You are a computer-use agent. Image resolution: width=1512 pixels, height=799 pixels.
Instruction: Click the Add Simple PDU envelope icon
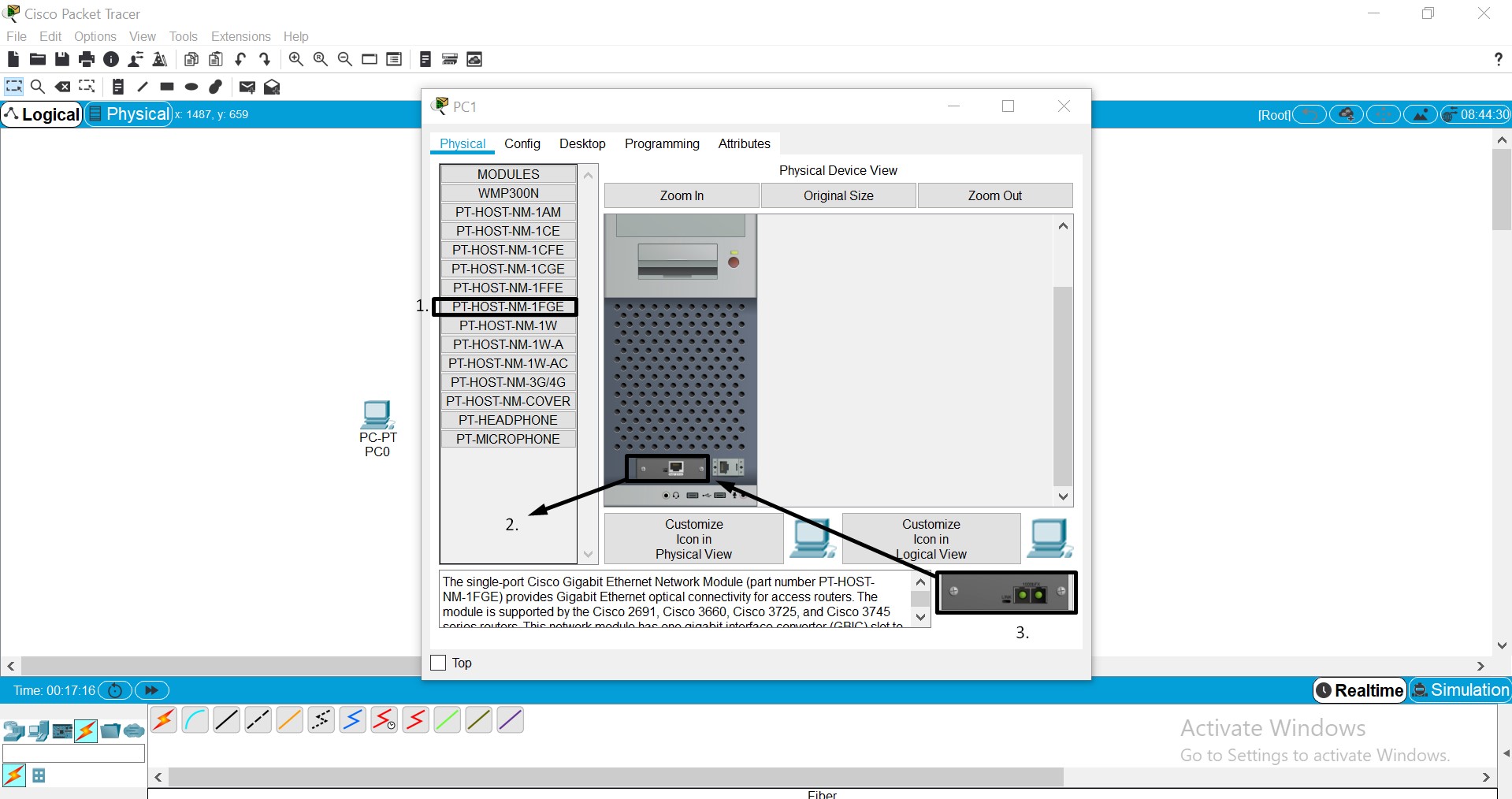pos(247,87)
